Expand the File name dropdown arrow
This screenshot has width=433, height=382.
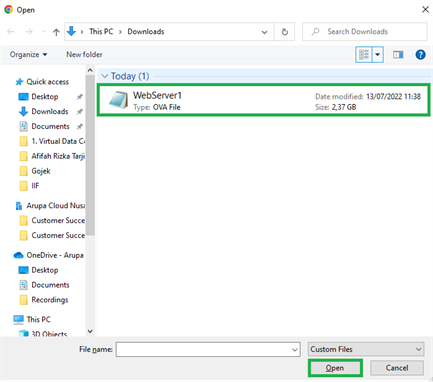point(295,350)
